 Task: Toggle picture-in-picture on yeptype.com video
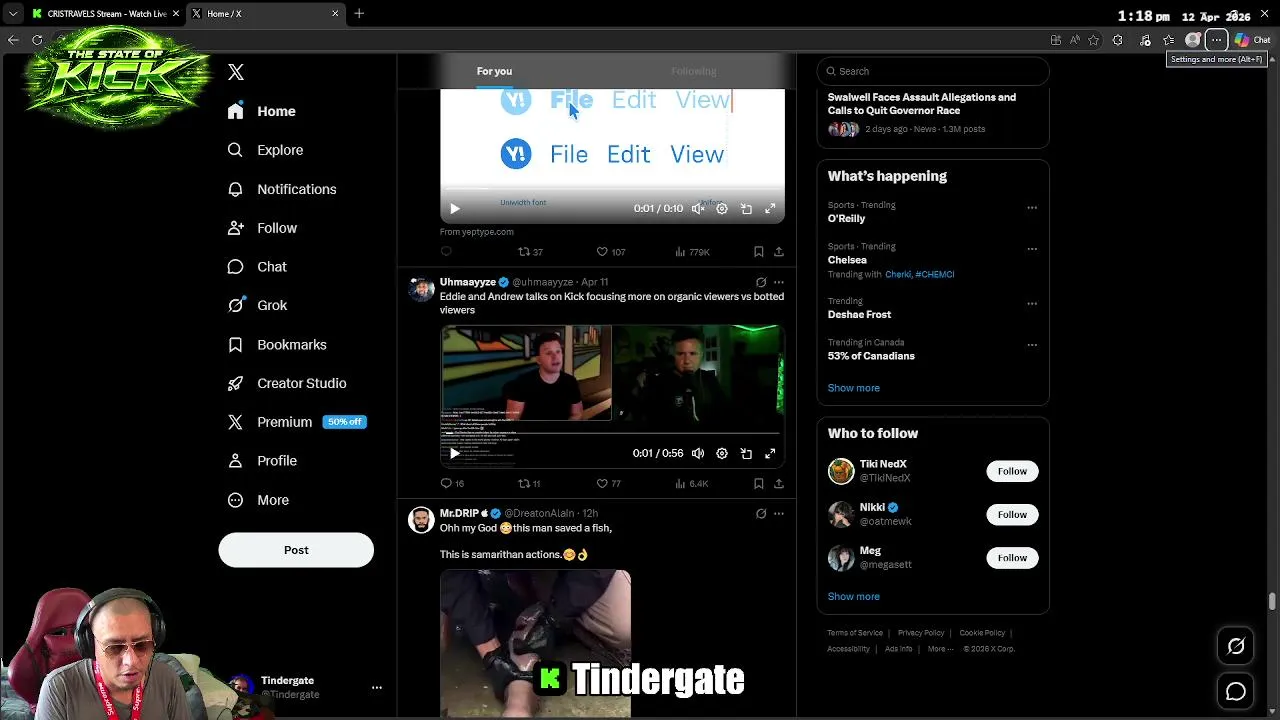point(746,209)
